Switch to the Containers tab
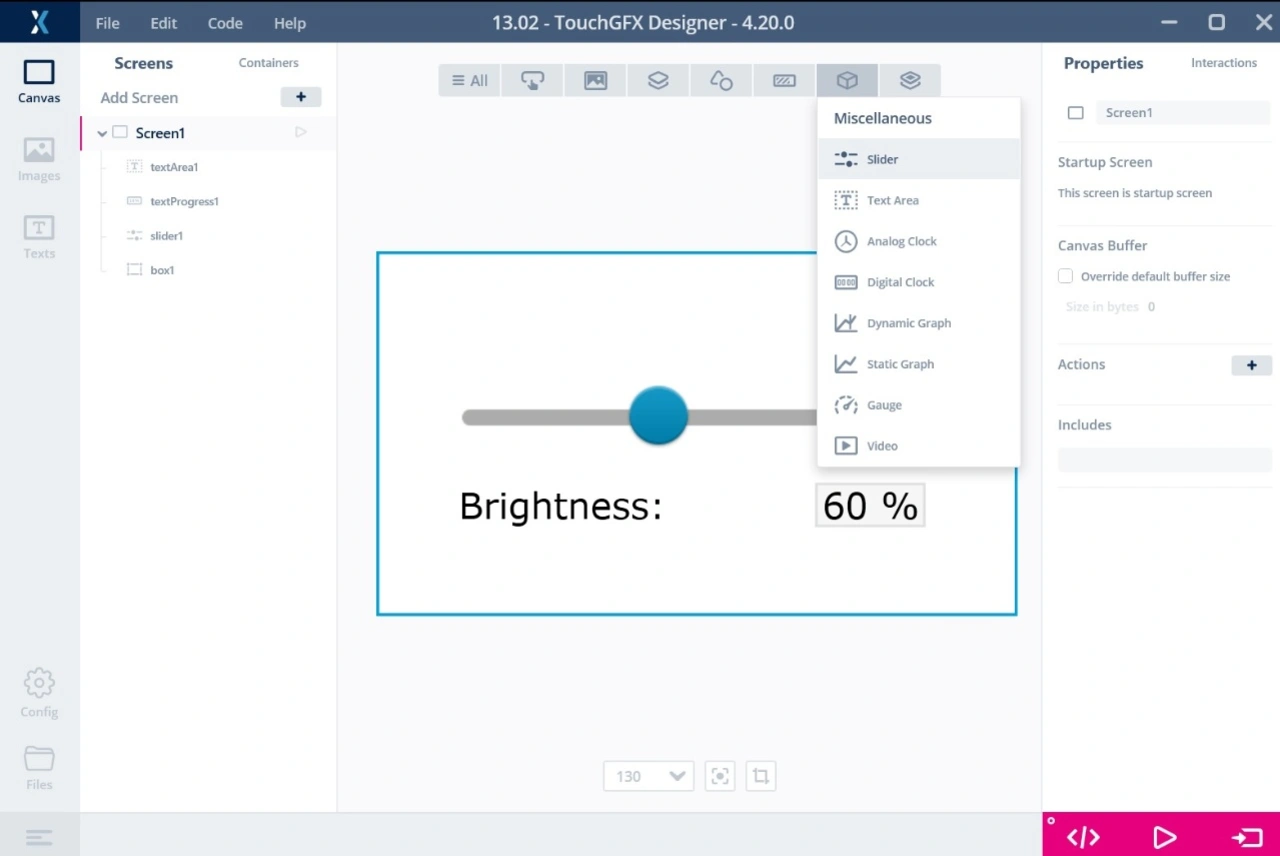Screen dimensions: 1280x856 coord(268,63)
